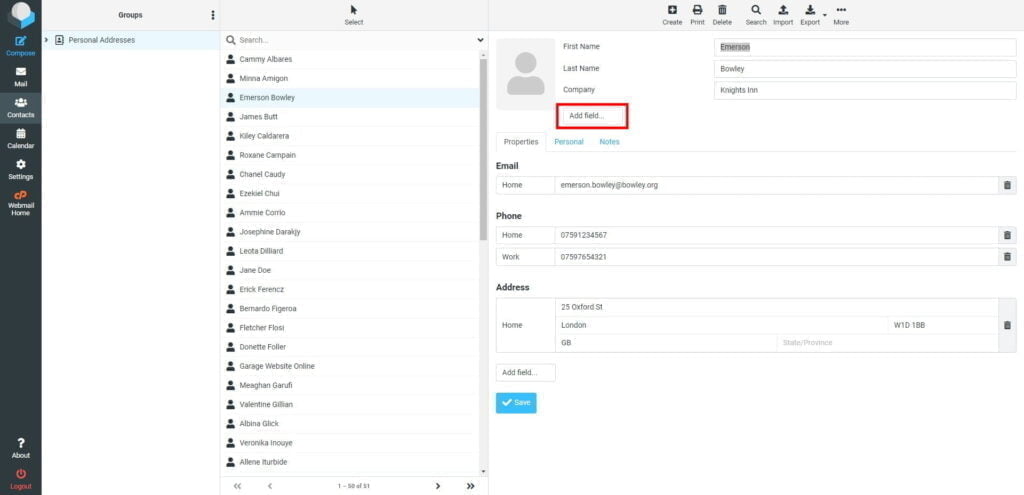Edit phone number 07591234567
Image resolution: width=1024 pixels, height=495 pixels.
click(776, 235)
